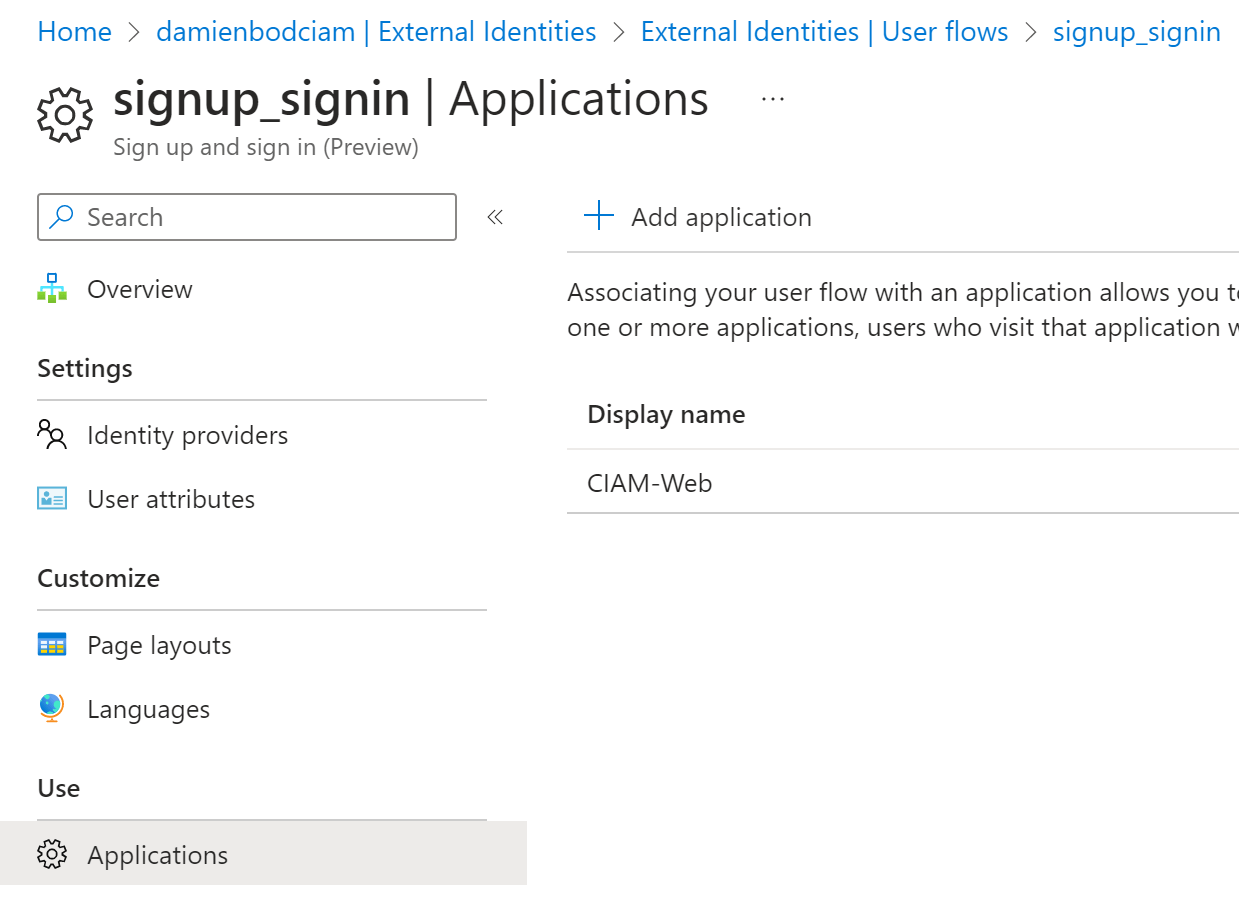This screenshot has height=919, width=1239.
Task: Collapse the sidebar using double chevron
Action: (x=495, y=217)
